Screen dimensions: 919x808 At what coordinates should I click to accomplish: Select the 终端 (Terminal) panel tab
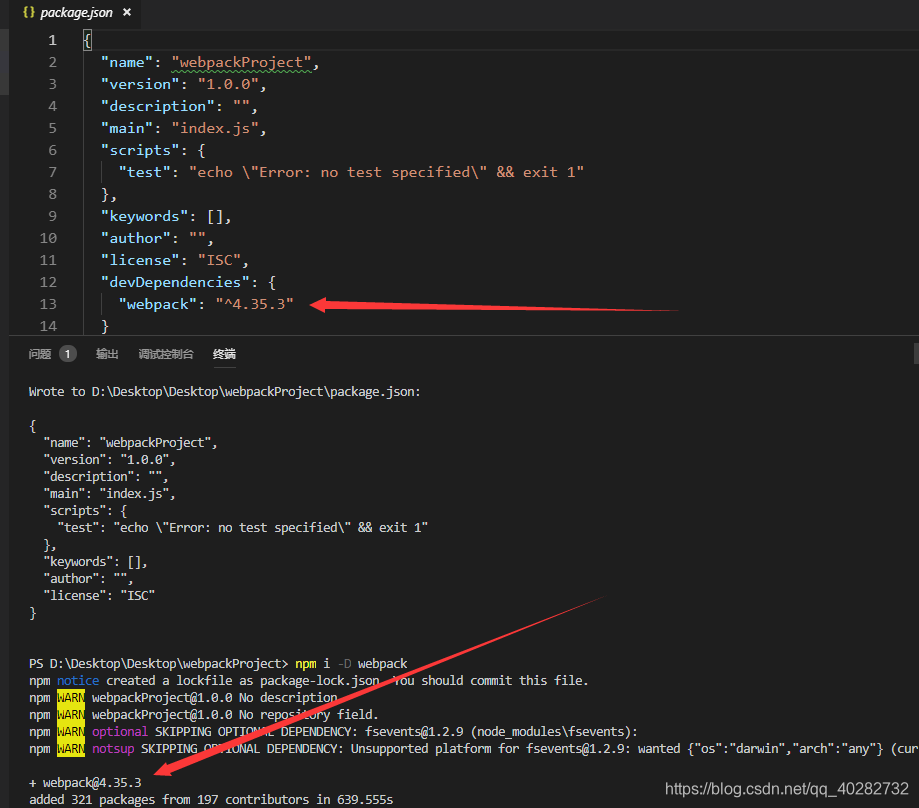tap(224, 354)
